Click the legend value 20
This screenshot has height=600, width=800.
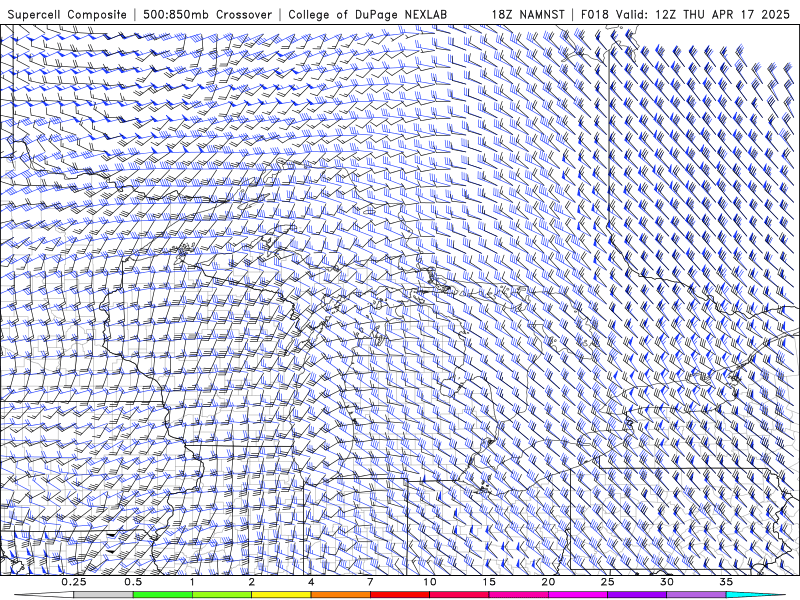548,582
